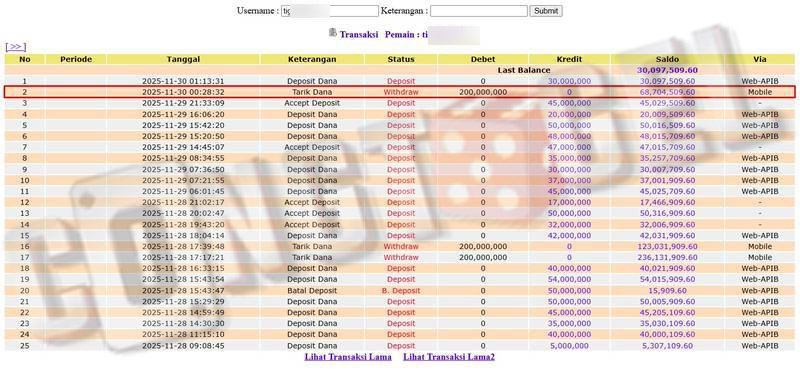
Task: Click kredit value 5,000,000 in row 25
Action: 569,346
